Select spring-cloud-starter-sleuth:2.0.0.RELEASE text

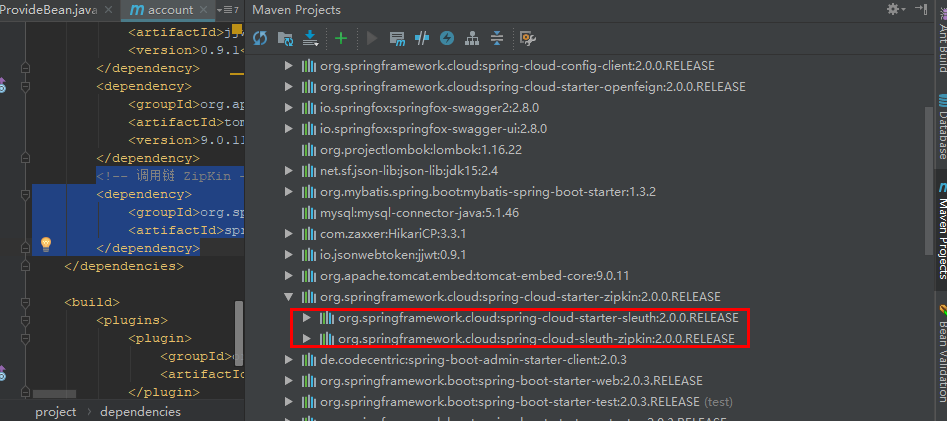[x=538, y=318]
